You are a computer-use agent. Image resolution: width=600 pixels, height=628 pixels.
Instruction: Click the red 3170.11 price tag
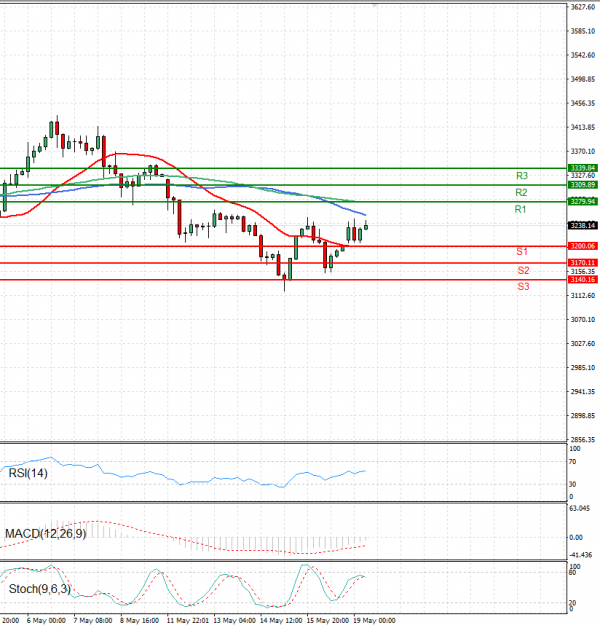pyautogui.click(x=582, y=263)
